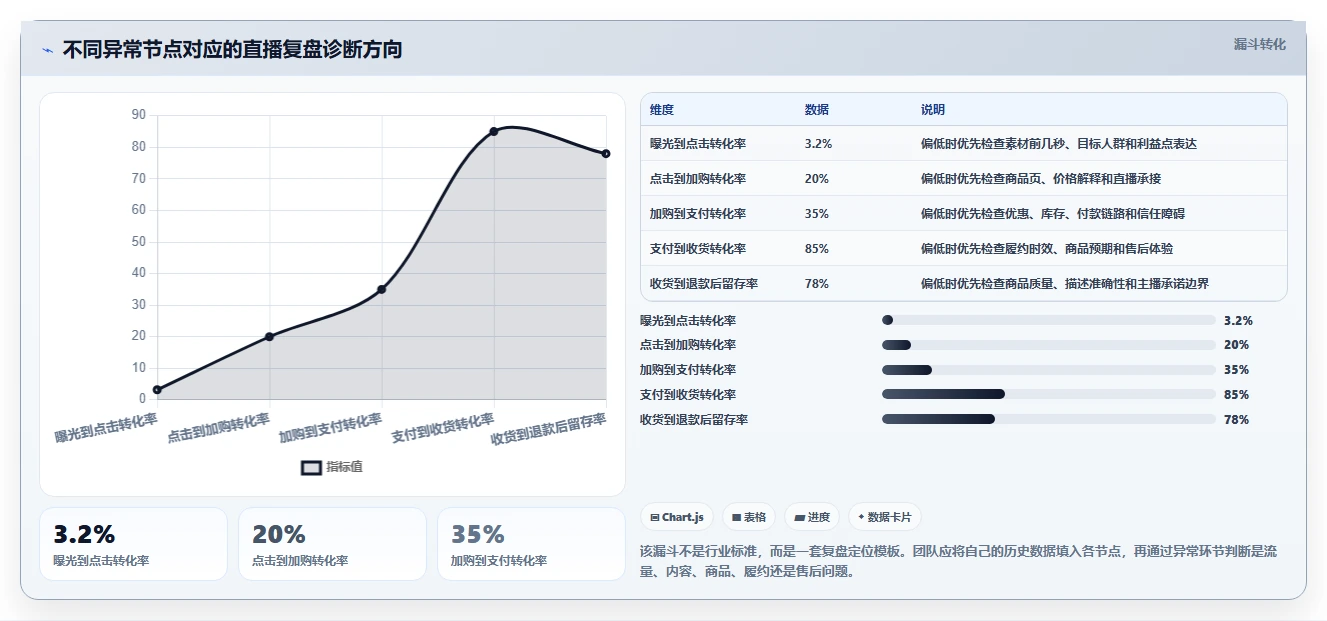Click the chart point for 收货到退款后留存率
This screenshot has width=1327, height=621.
coord(606,153)
